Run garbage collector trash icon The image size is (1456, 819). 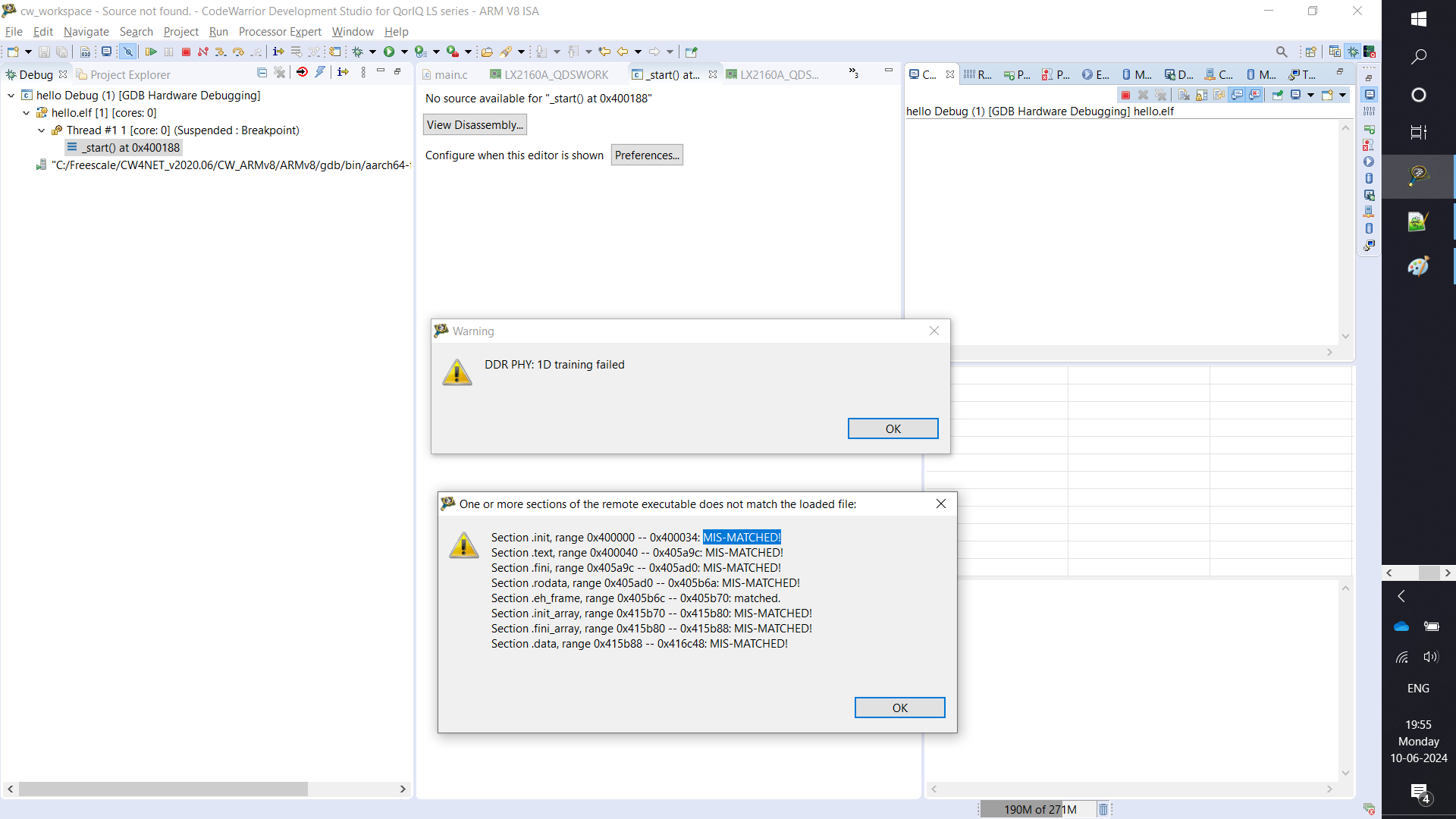1103,809
